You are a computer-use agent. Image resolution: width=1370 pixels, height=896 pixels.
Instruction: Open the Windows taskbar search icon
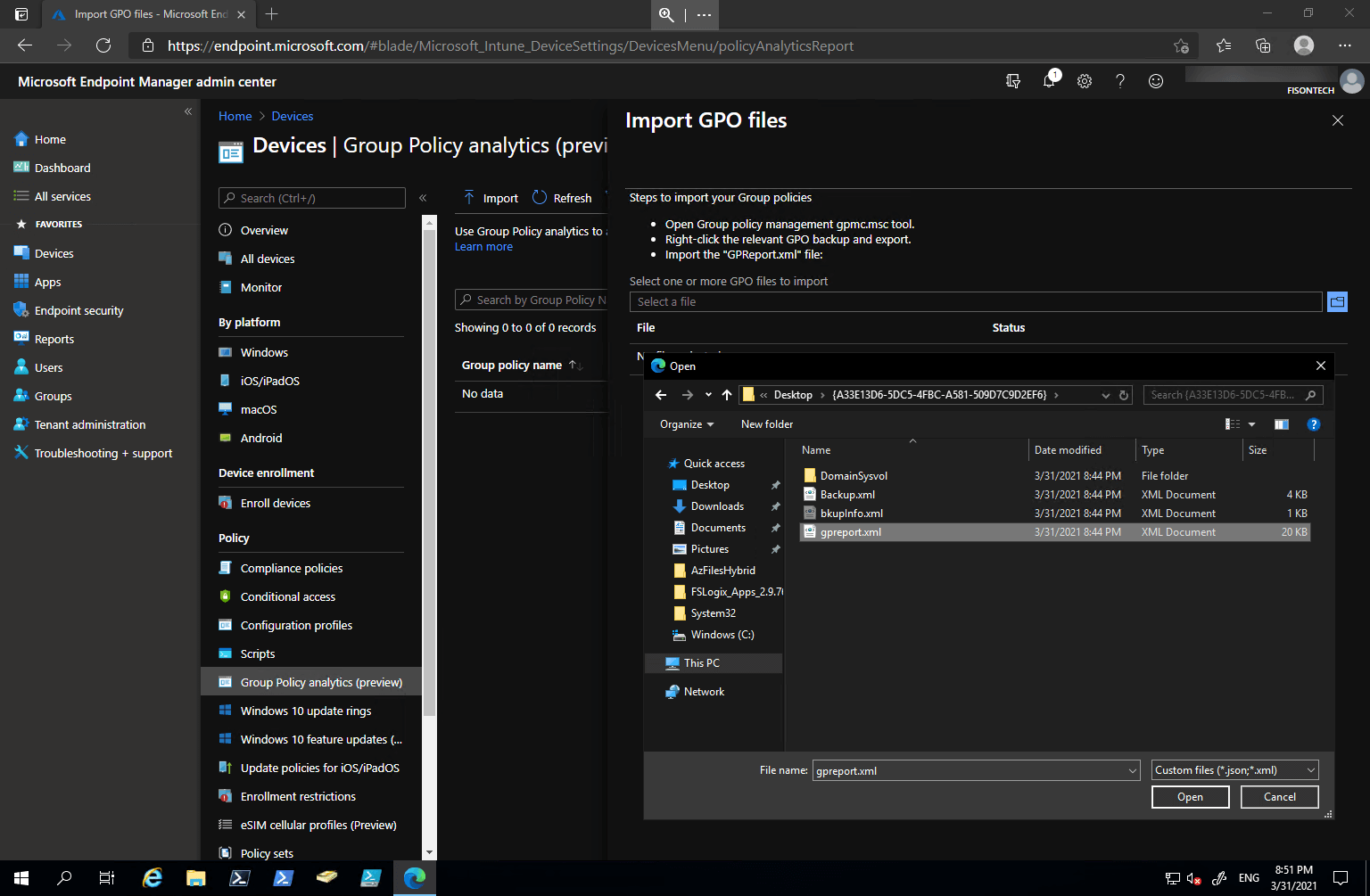[x=64, y=878]
